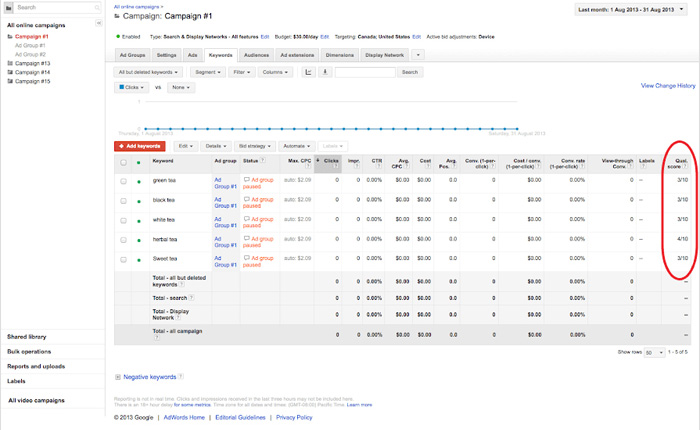700x430 pixels.
Task: Expand the Negative keywords section
Action: 118,377
